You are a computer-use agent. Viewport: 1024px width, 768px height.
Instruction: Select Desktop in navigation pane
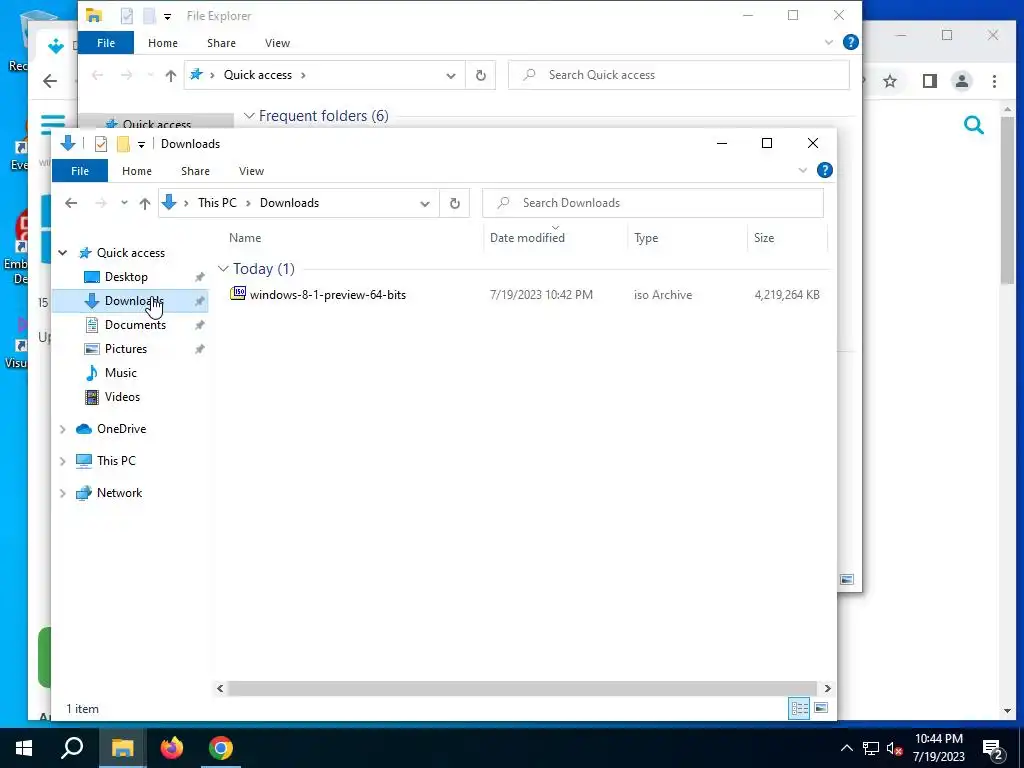click(x=127, y=277)
